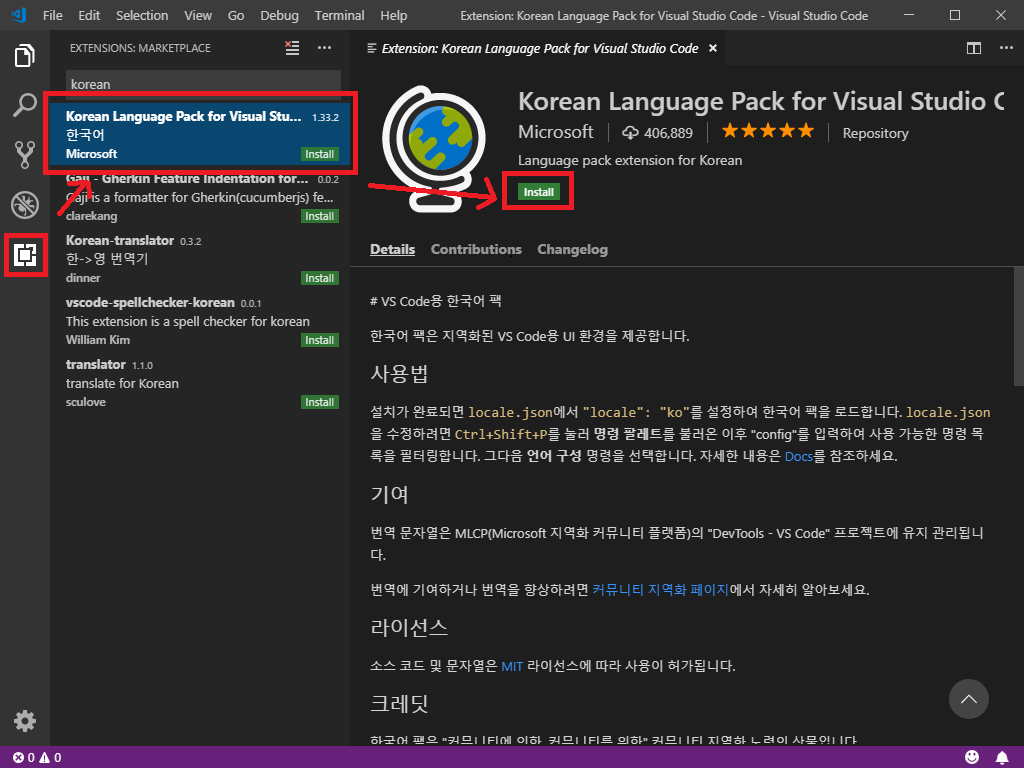Click Install button in extension details header
Screen dimensions: 1024x768
(x=538, y=192)
